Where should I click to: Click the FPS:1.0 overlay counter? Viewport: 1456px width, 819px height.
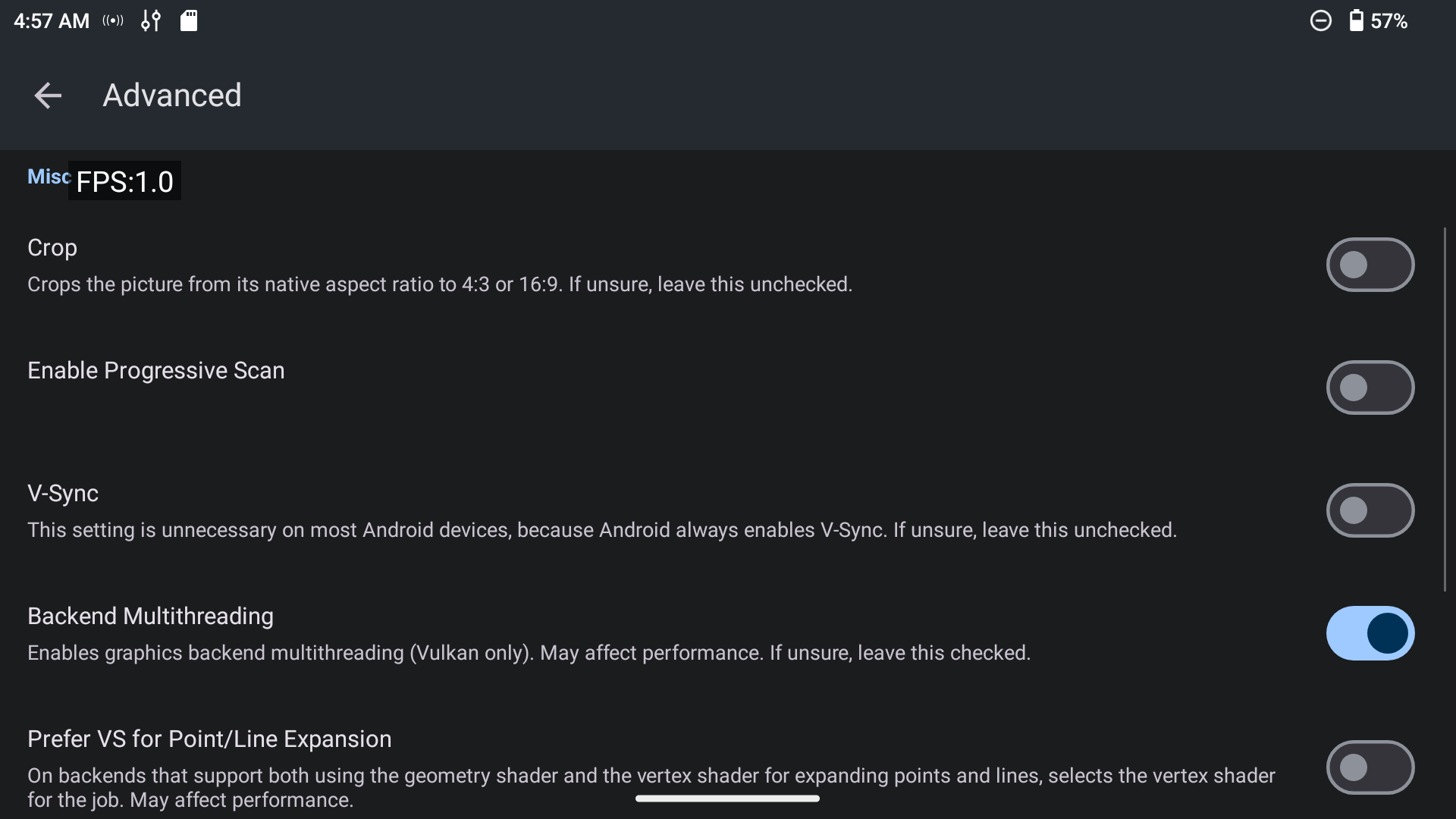point(124,181)
